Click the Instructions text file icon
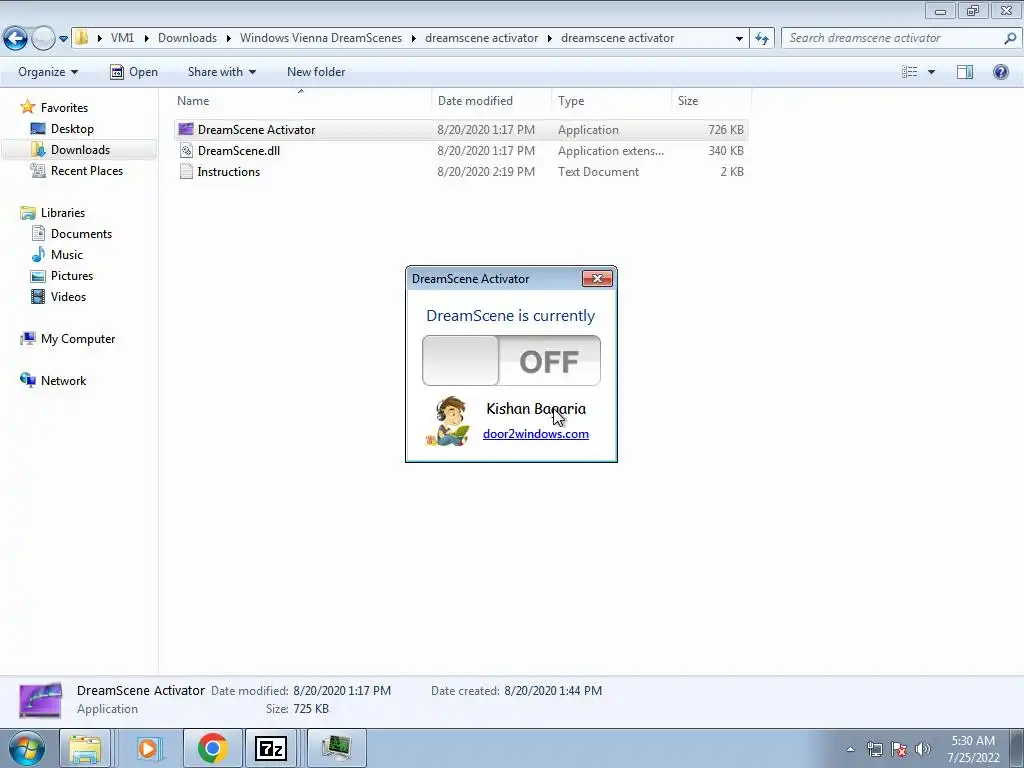Image resolution: width=1024 pixels, height=768 pixels. tap(186, 171)
